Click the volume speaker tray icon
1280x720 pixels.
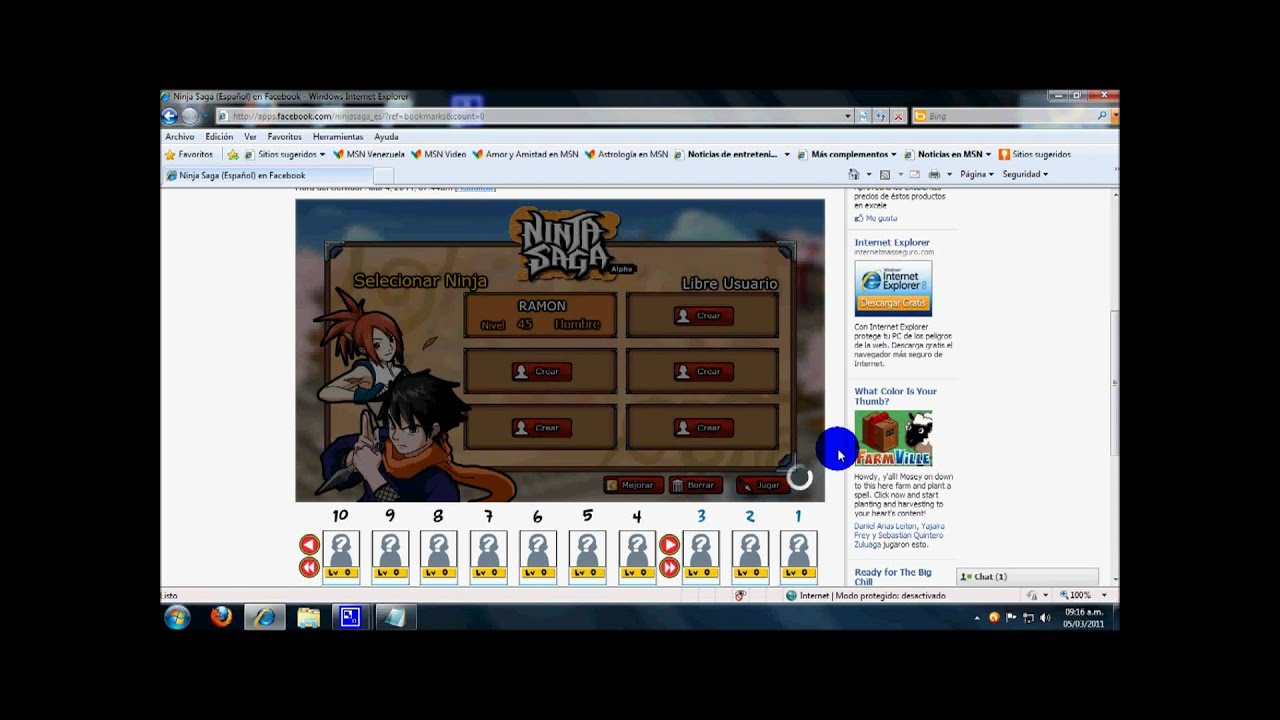(1045, 618)
